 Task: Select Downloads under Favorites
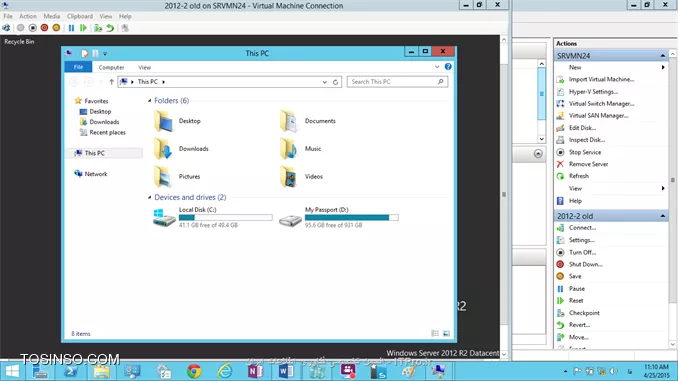pyautogui.click(x=104, y=122)
